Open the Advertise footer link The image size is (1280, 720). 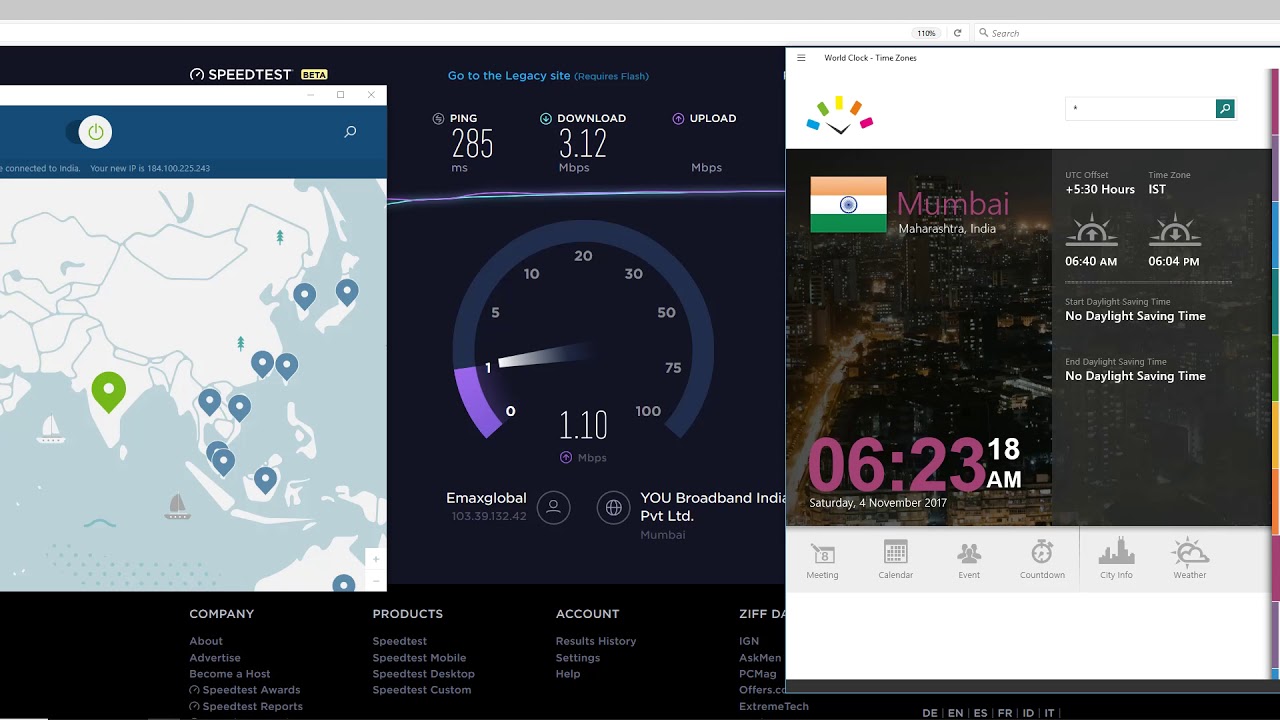pyautogui.click(x=215, y=658)
